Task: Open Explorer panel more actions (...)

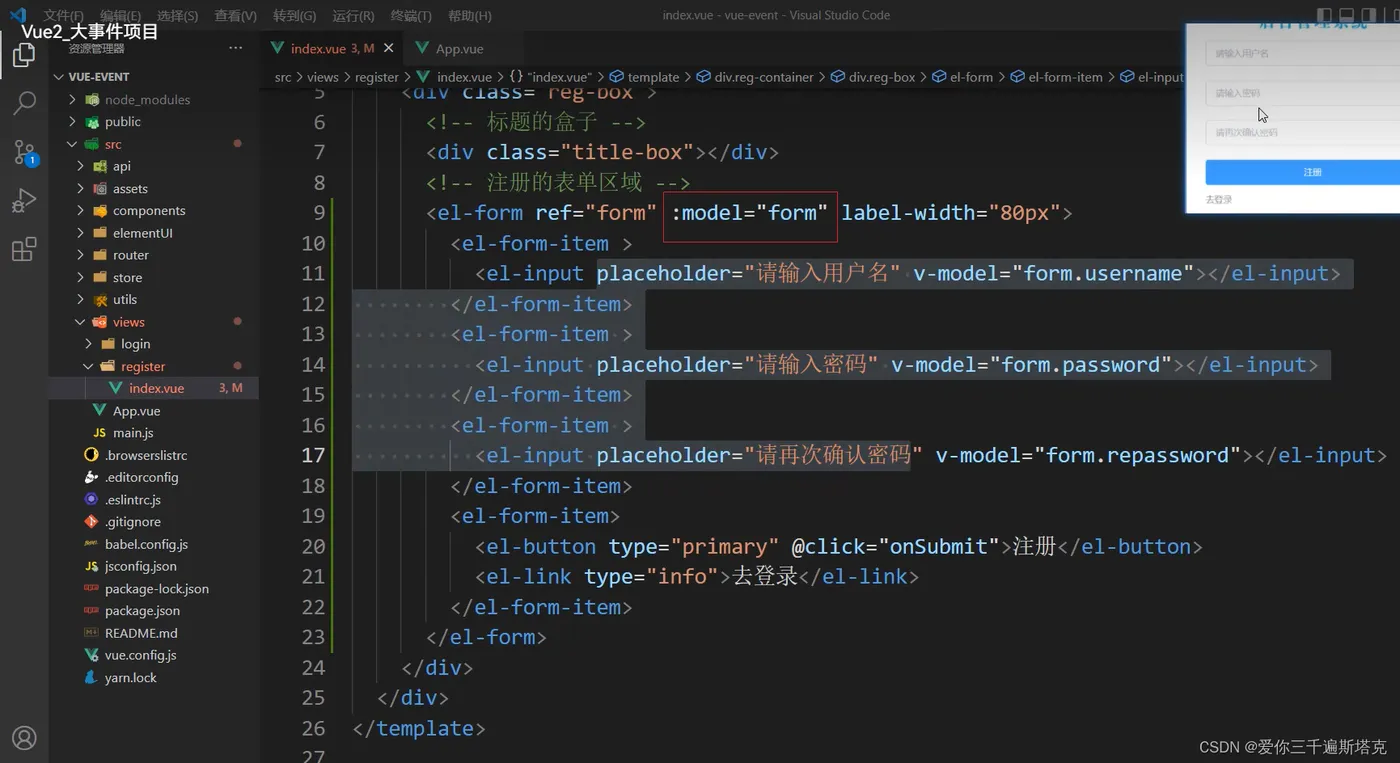Action: [235, 48]
